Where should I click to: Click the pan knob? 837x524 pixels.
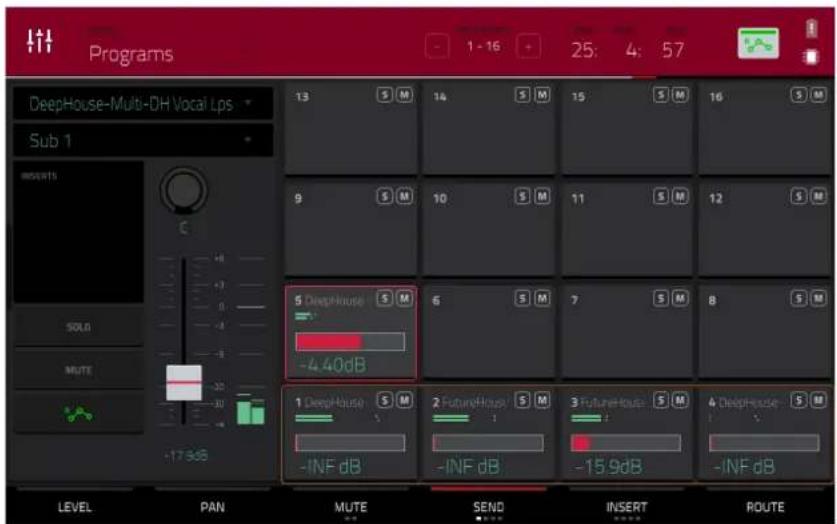coord(184,190)
